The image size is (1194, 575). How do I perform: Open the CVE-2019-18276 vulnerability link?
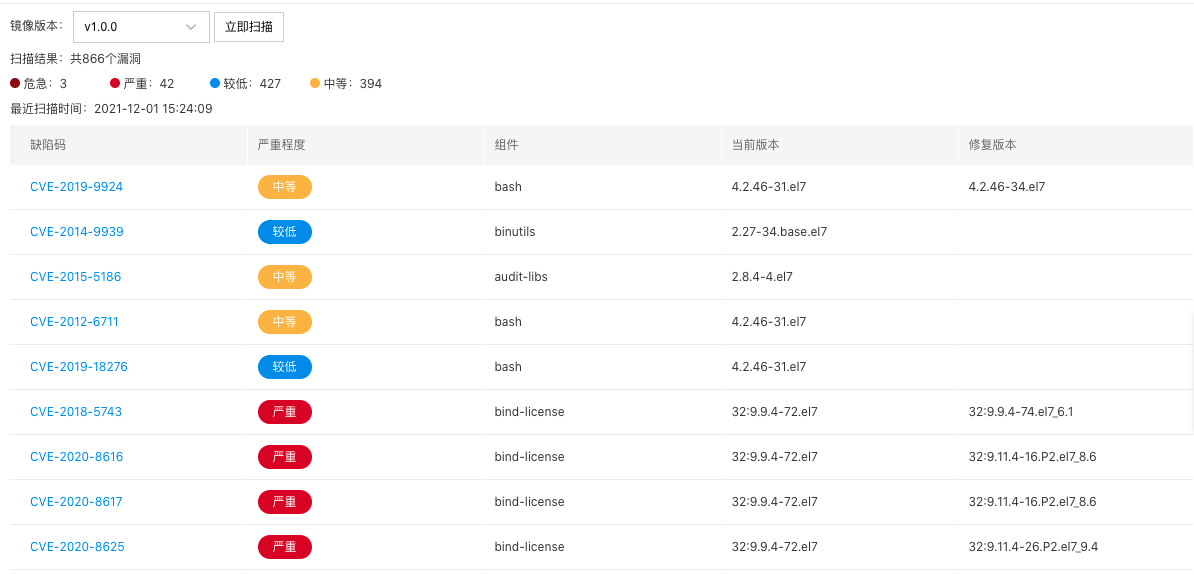coord(78,366)
